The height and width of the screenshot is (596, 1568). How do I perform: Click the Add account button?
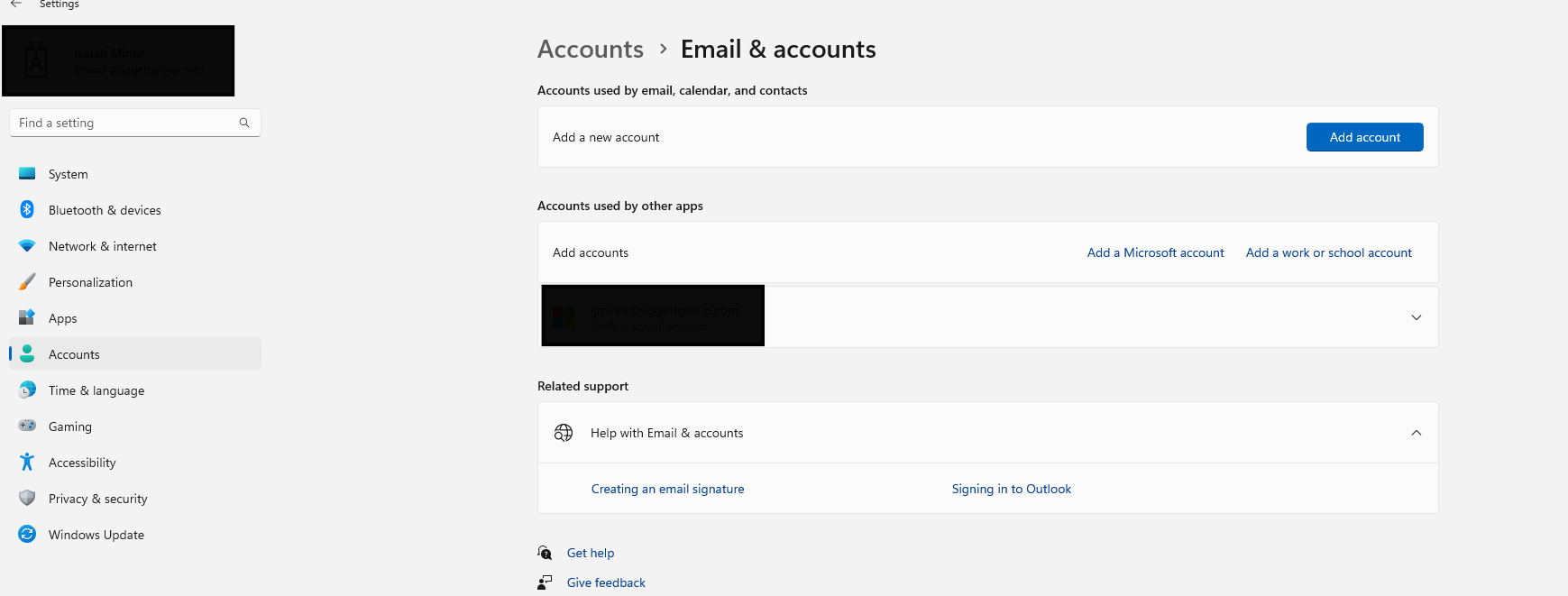pos(1365,137)
